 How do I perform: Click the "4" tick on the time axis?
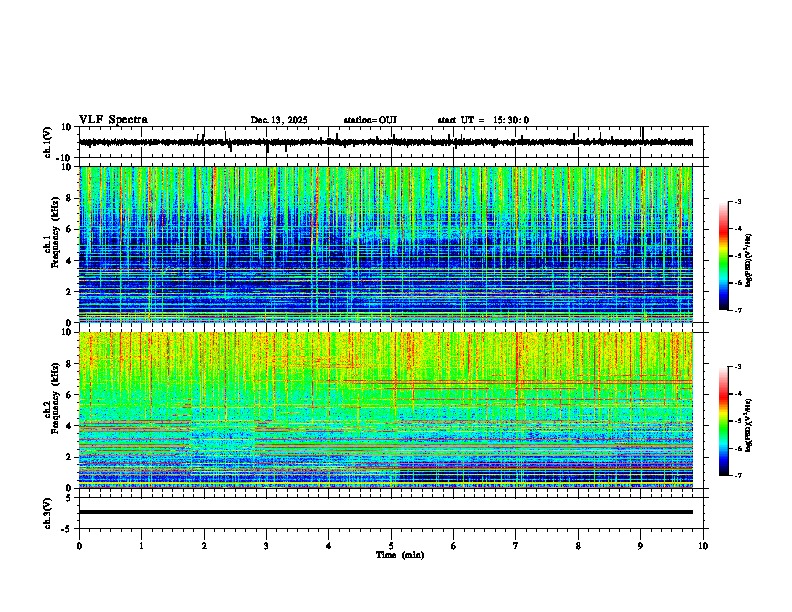click(329, 546)
